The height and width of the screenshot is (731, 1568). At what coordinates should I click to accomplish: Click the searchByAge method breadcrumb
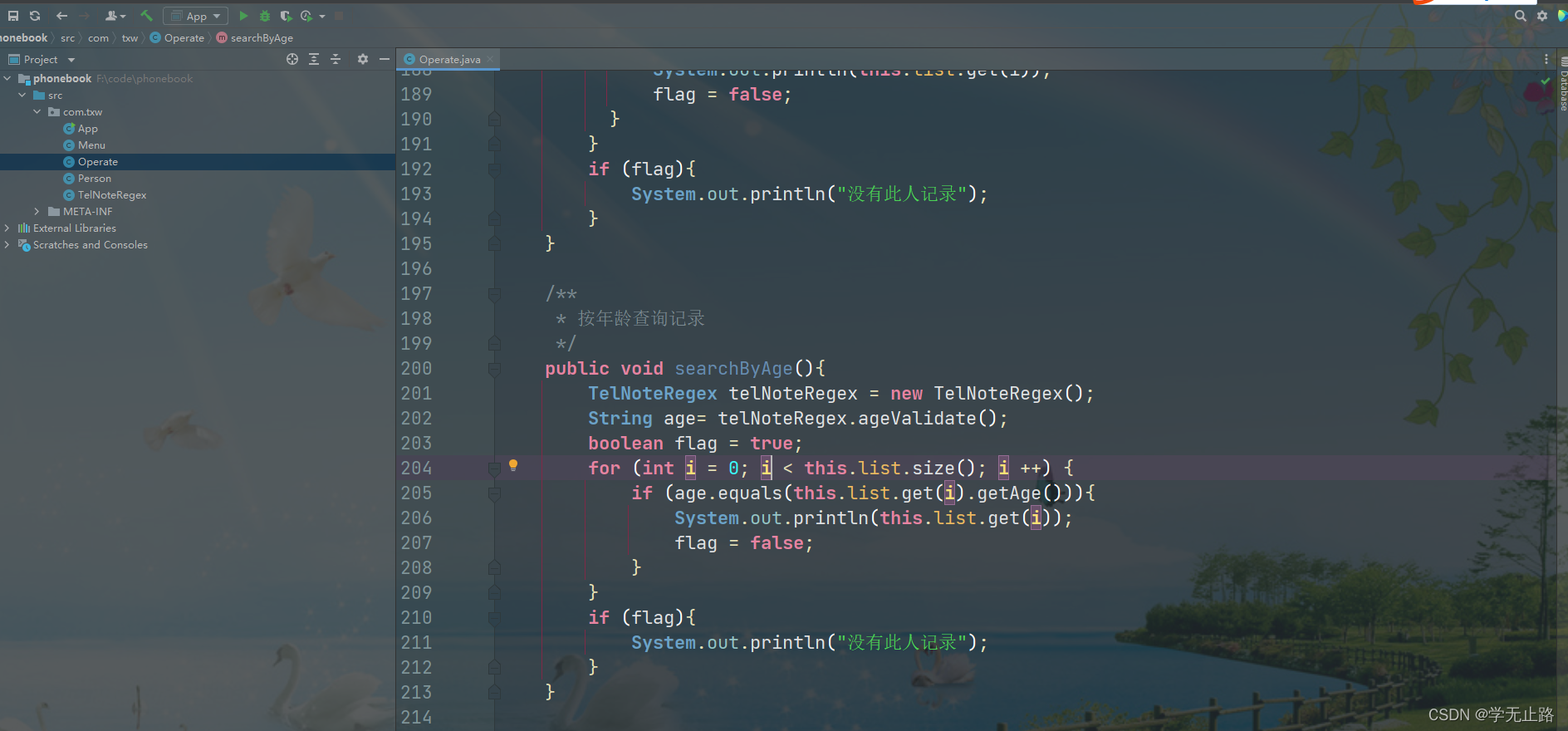(255, 38)
